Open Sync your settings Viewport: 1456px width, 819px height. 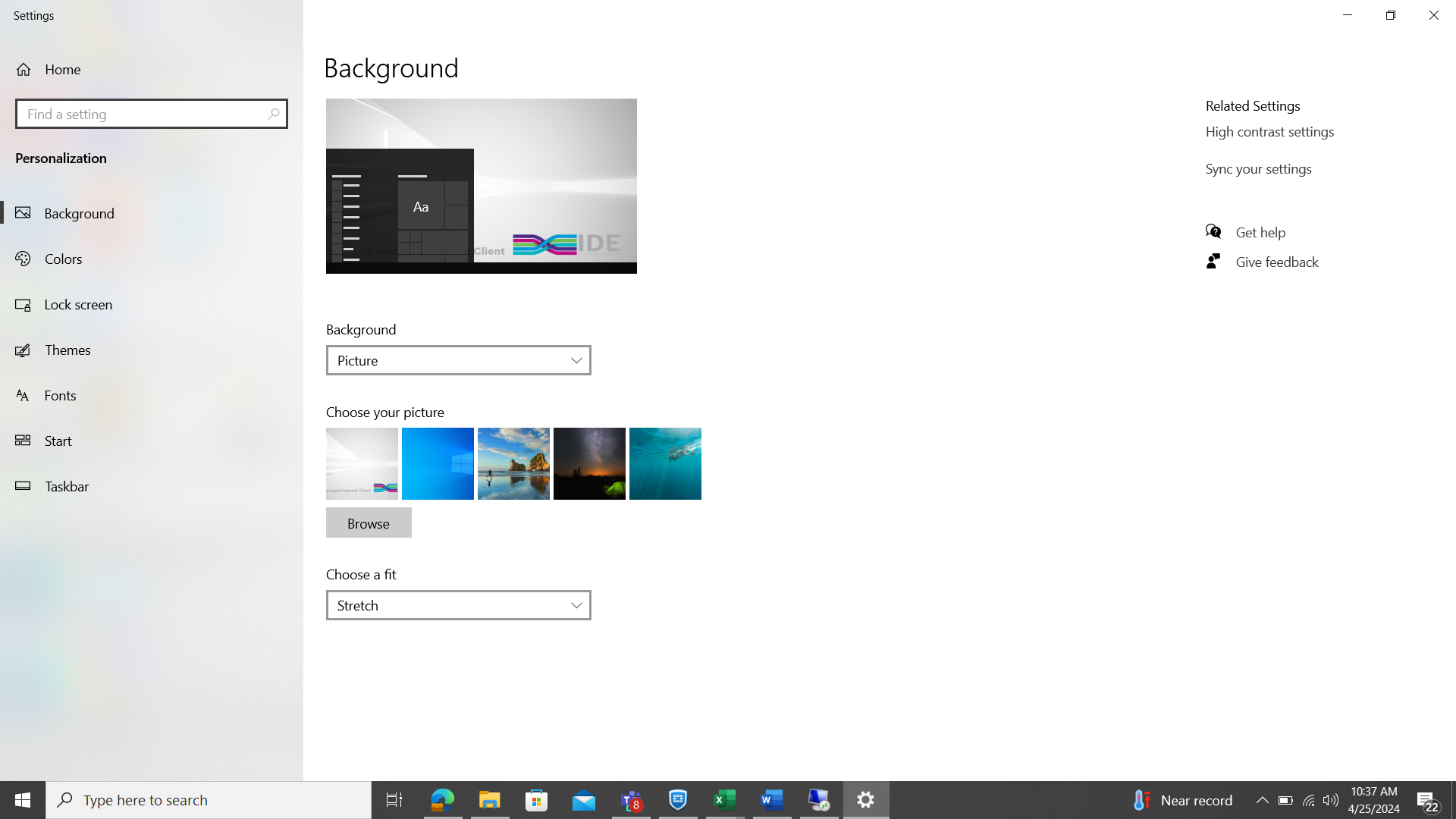(x=1258, y=168)
